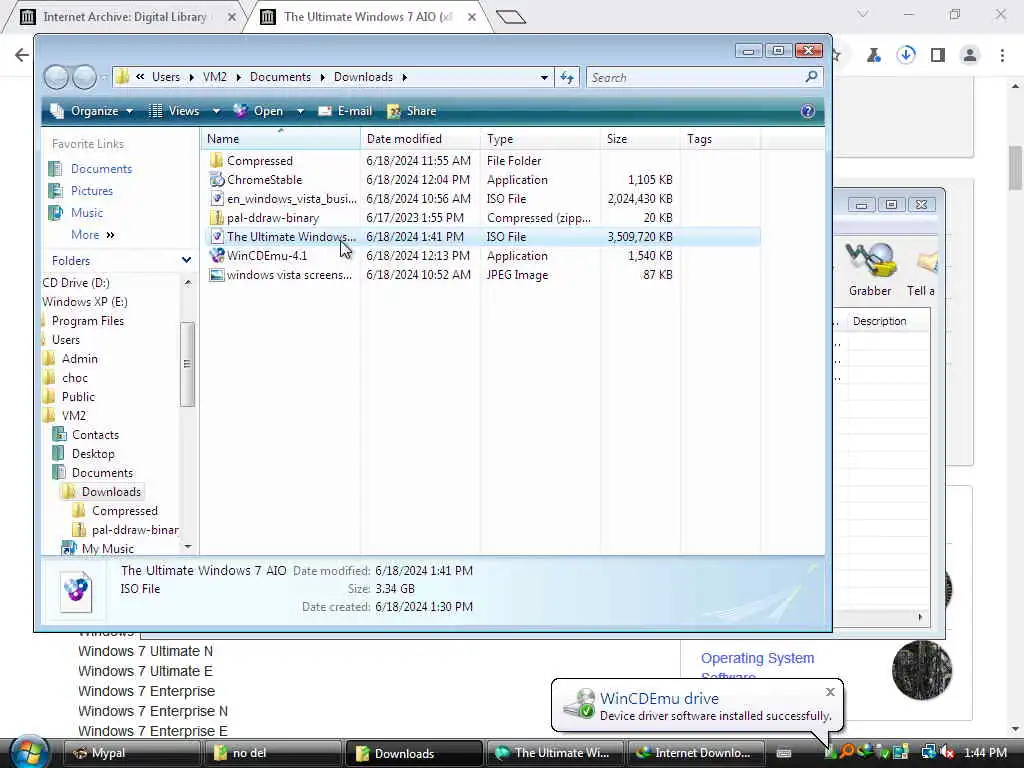Click the folder tree scroll-down arrow
This screenshot has height=768, width=1024.
point(188,547)
